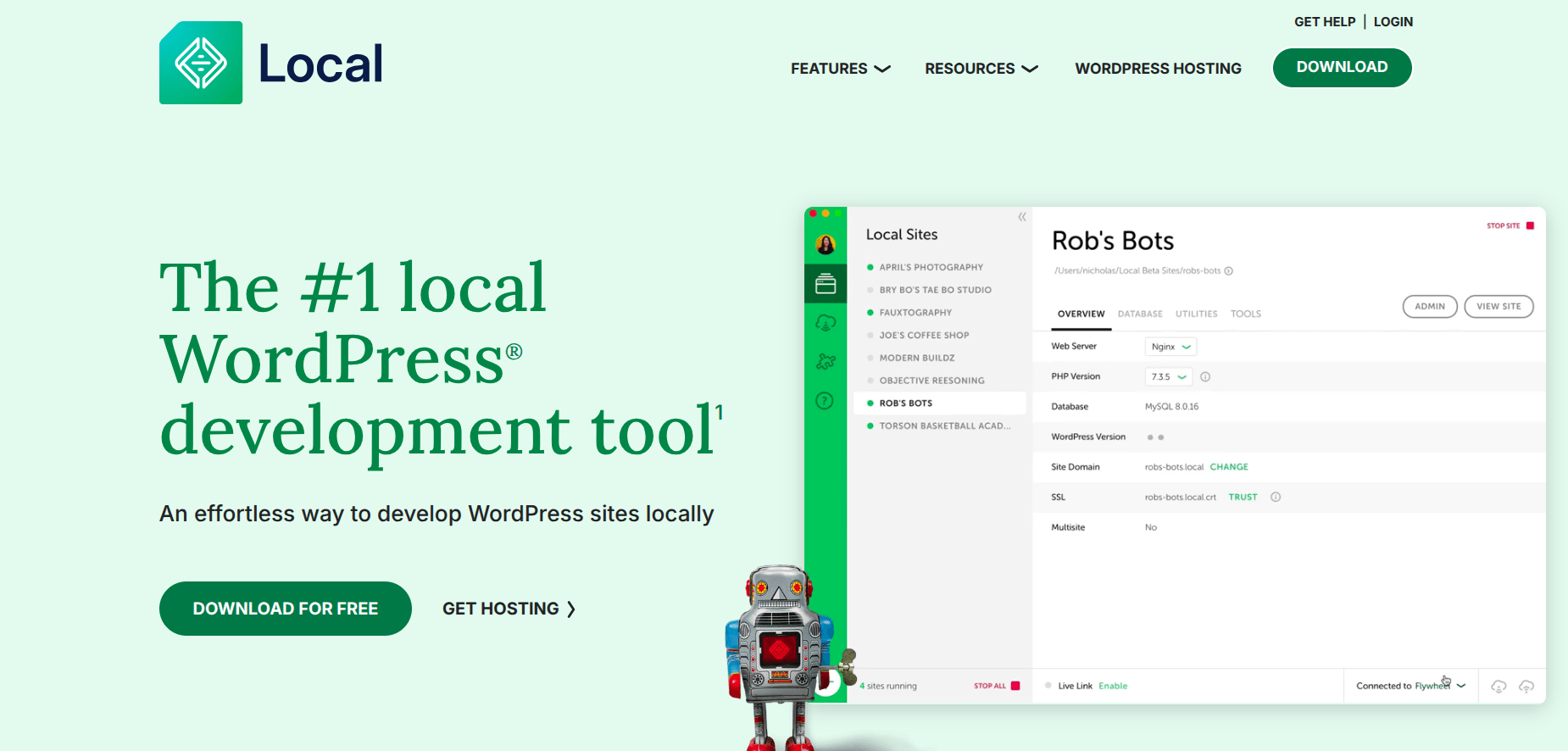Click the WordPress Version loading dots
Viewport: 1568px width, 751px height.
pyautogui.click(x=1155, y=437)
